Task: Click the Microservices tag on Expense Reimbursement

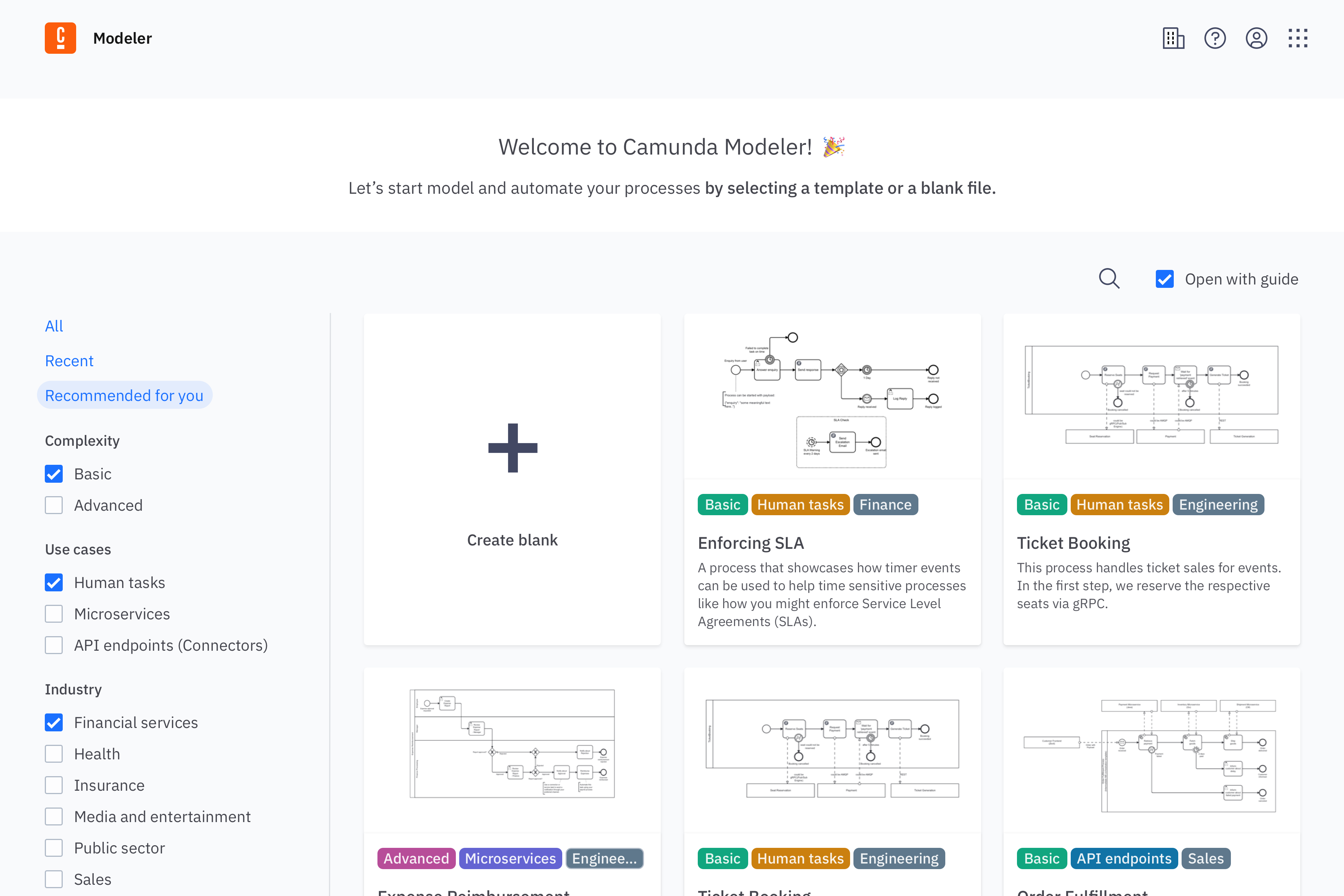Action: tap(510, 858)
